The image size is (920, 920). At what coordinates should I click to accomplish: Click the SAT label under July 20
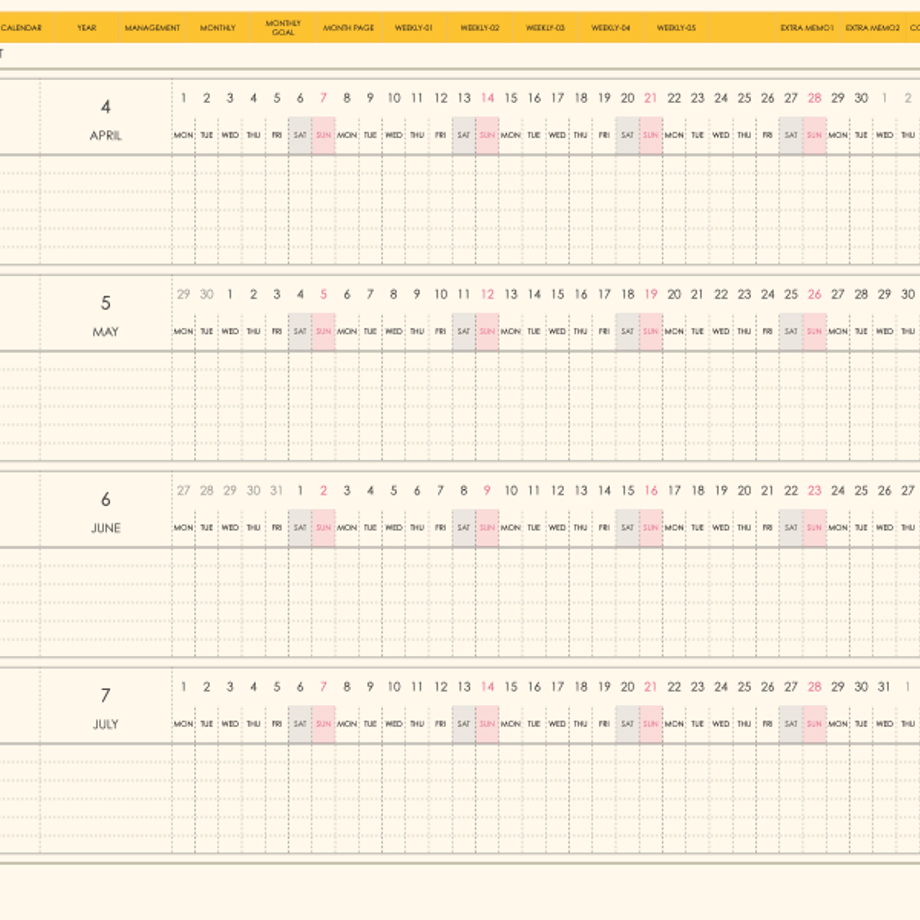(627, 723)
